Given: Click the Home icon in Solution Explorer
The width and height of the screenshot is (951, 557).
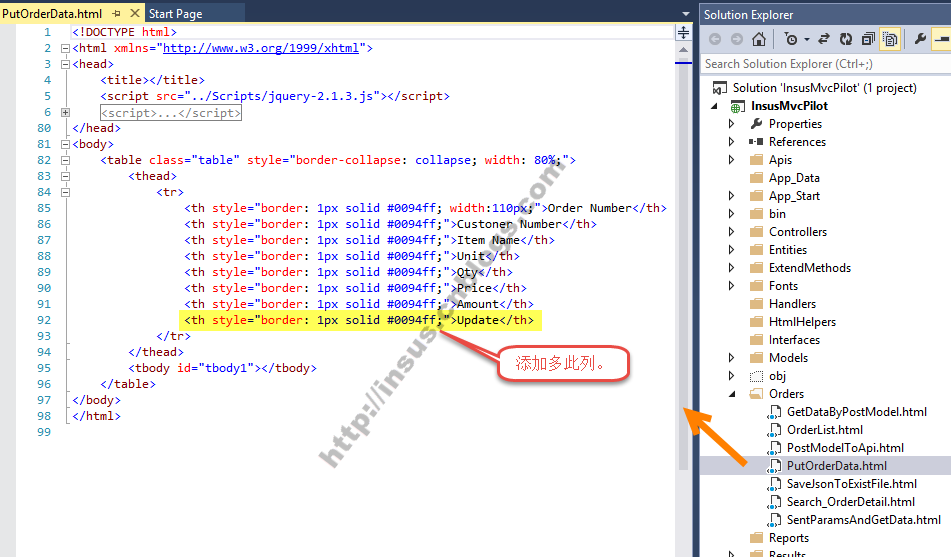Looking at the screenshot, I should click(759, 39).
